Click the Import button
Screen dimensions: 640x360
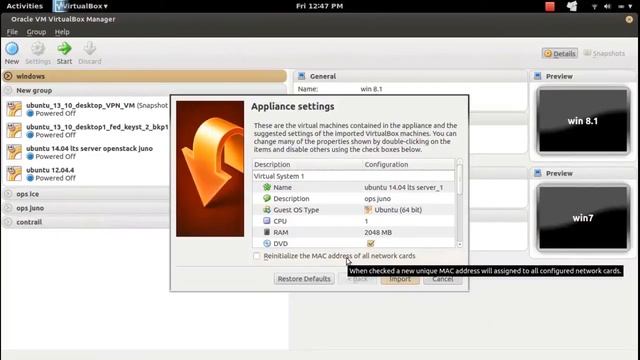[400, 279]
